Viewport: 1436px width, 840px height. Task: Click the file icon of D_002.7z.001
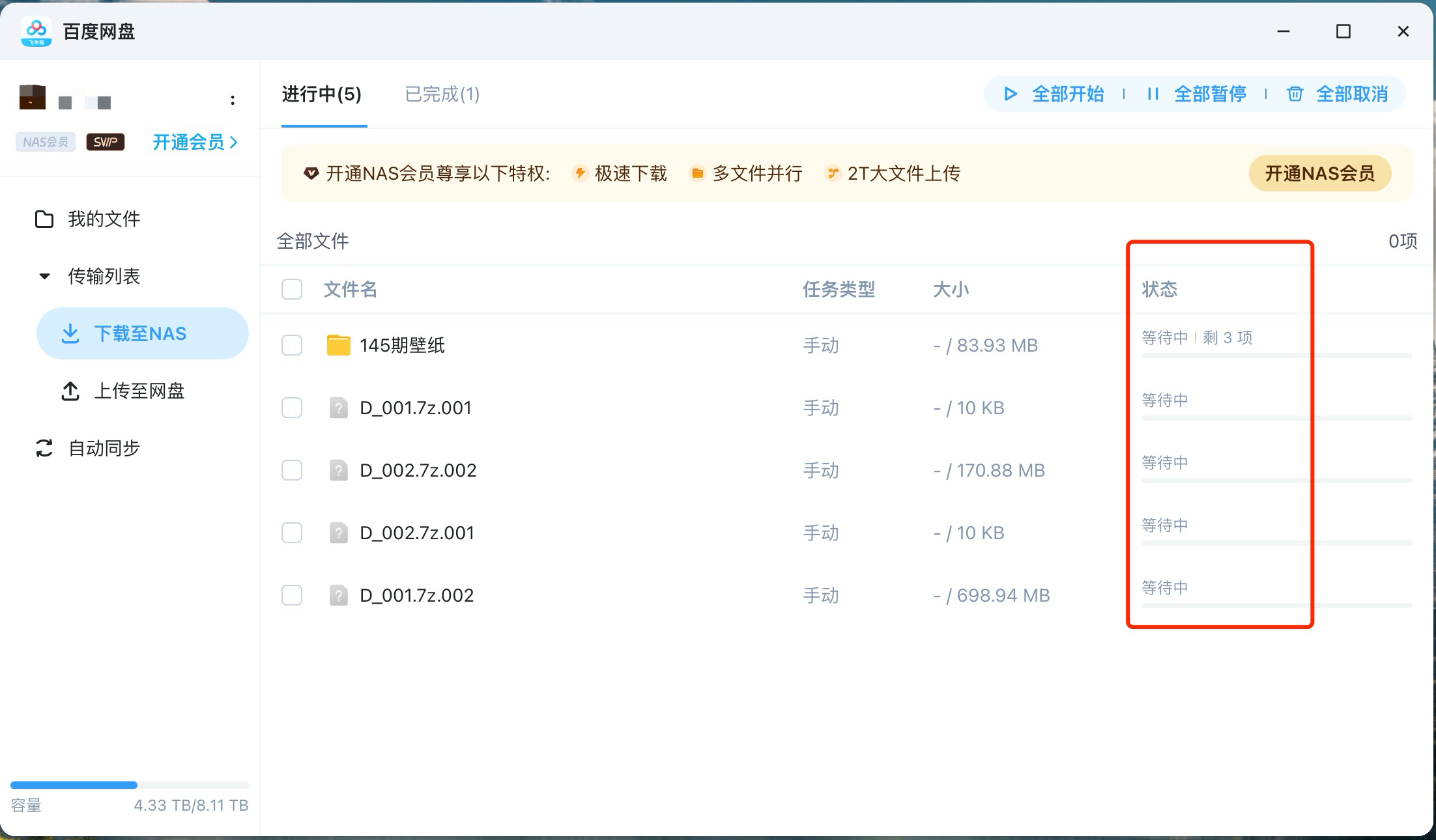[338, 533]
